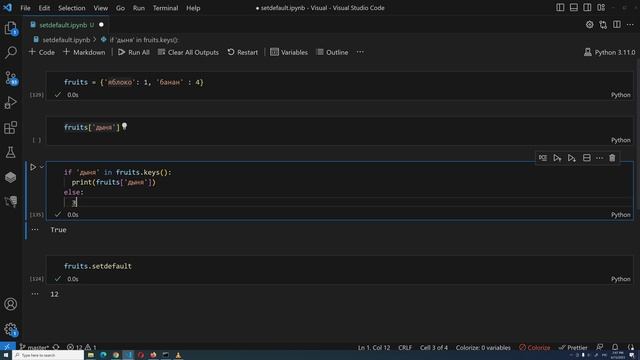Open the Terminal menu
Image resolution: width=640 pixels, height=360 pixels.
click(x=165, y=8)
